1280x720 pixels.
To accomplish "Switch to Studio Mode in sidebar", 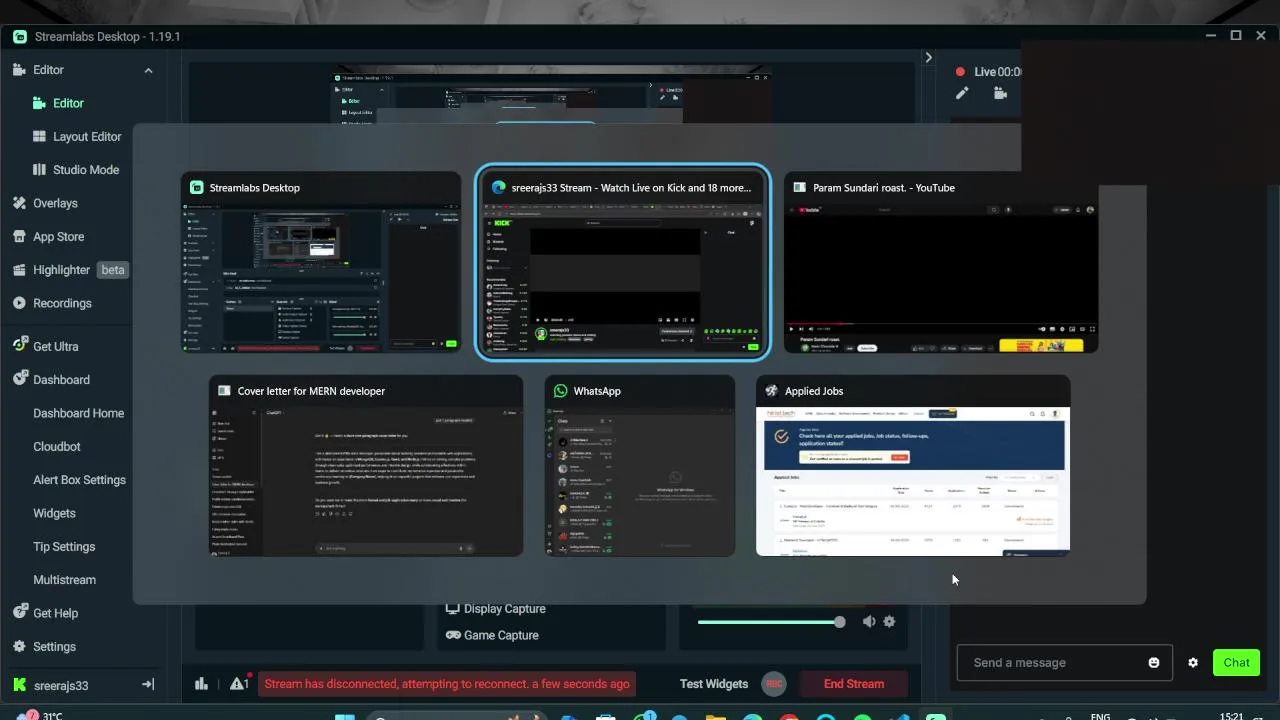I will (76, 170).
